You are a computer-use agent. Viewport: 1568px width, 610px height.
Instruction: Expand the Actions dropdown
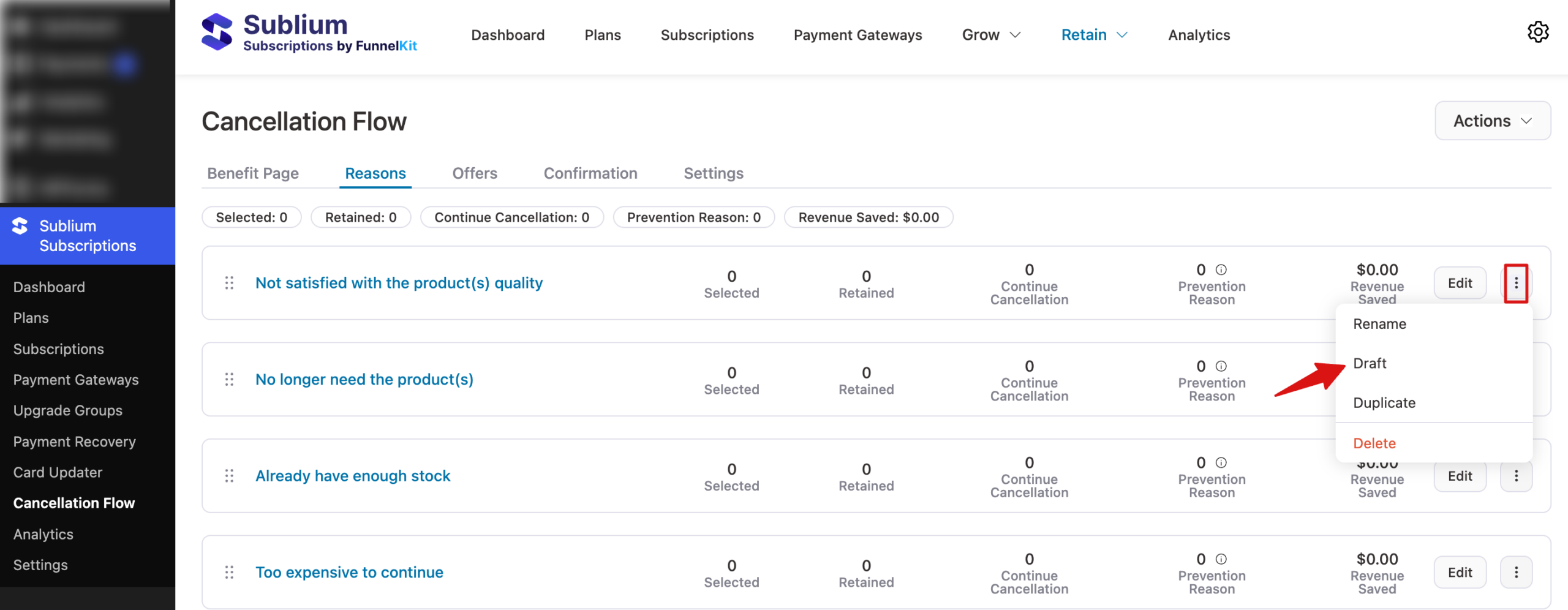(x=1492, y=121)
